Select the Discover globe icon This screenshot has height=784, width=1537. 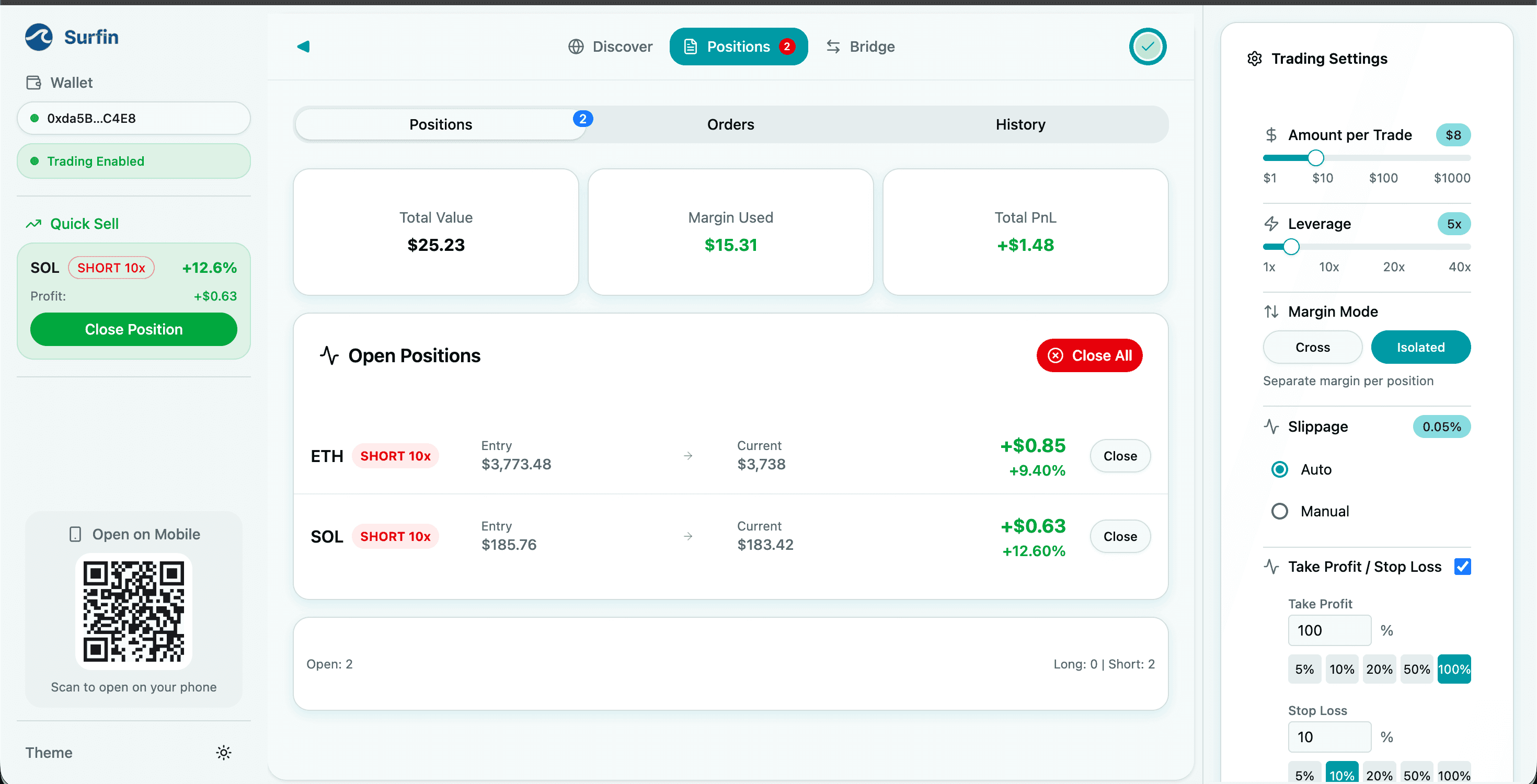576,47
